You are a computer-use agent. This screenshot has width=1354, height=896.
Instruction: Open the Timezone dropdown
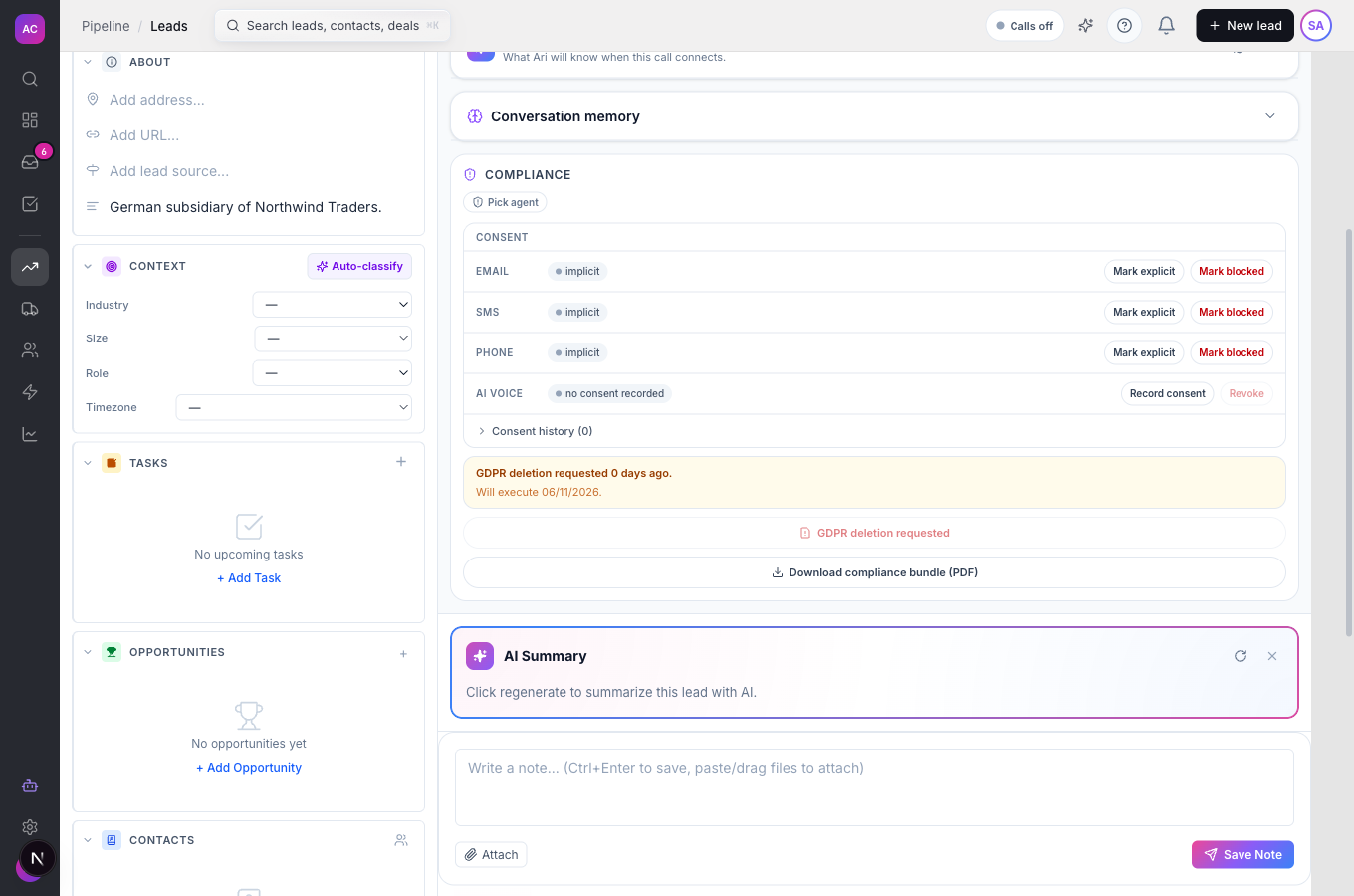tap(294, 407)
